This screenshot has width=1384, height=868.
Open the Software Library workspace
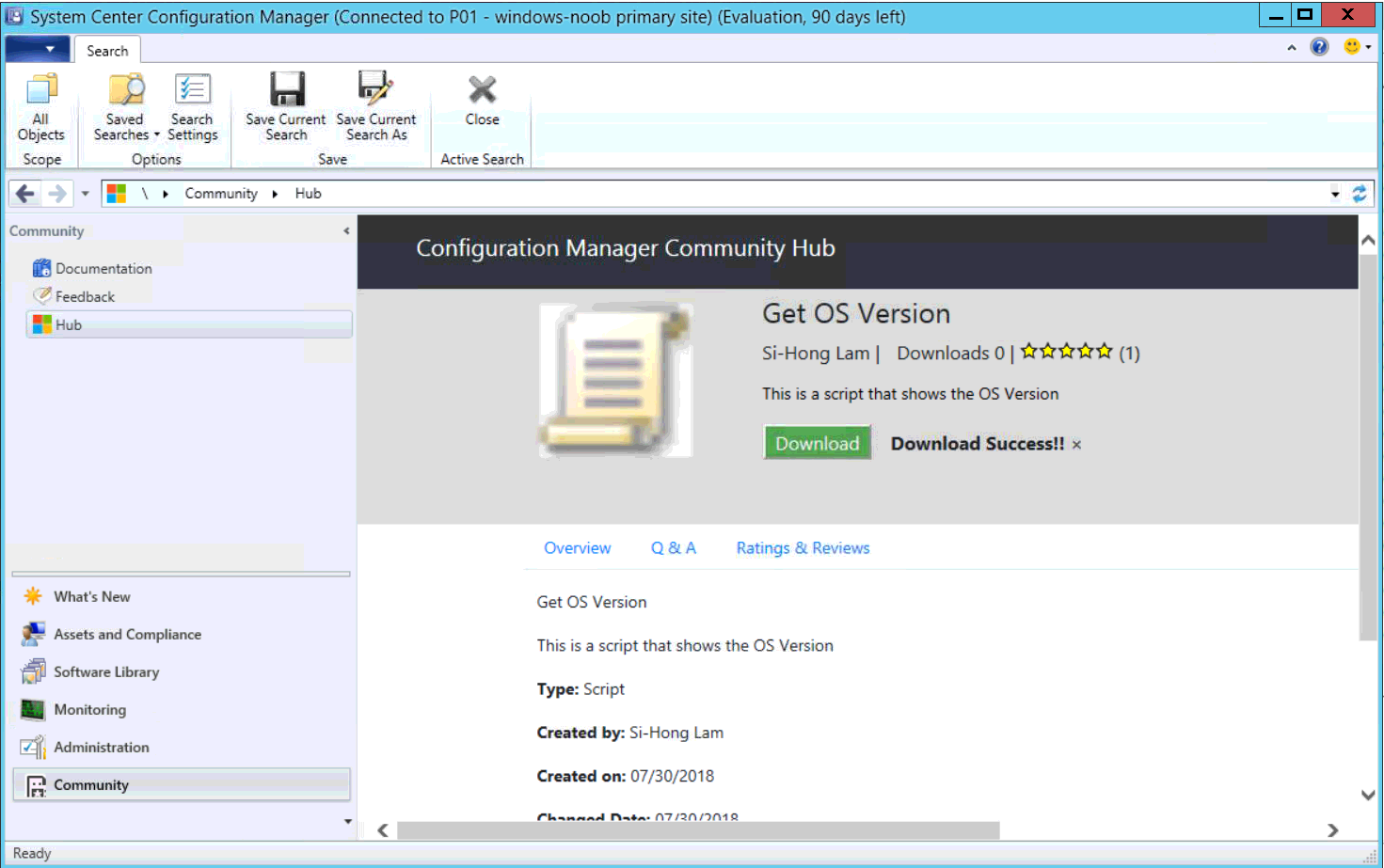(105, 671)
